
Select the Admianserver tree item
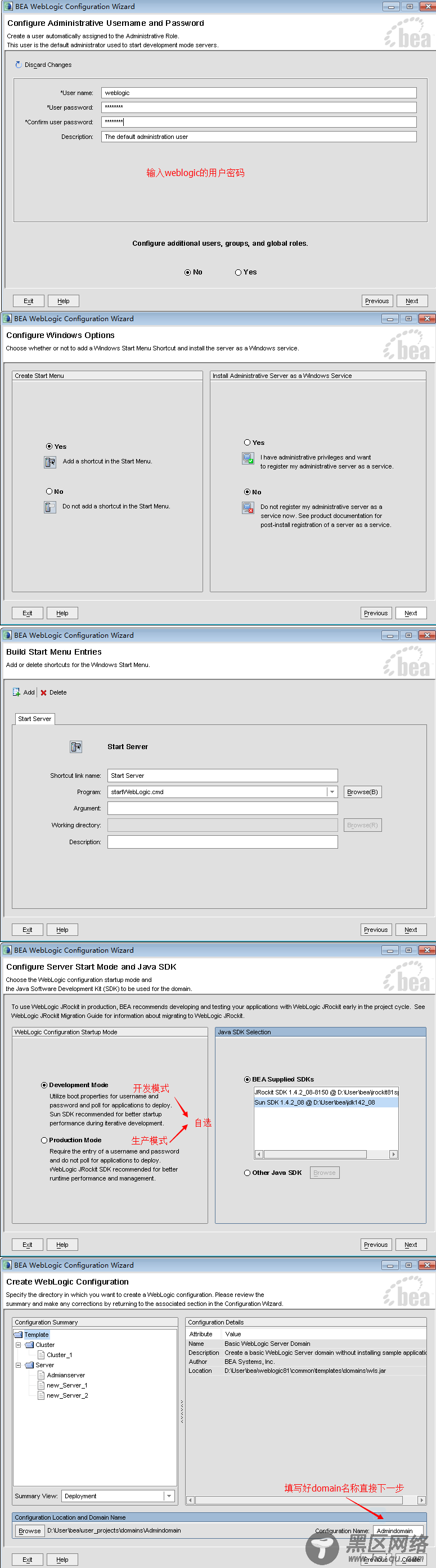pyautogui.click(x=66, y=1375)
